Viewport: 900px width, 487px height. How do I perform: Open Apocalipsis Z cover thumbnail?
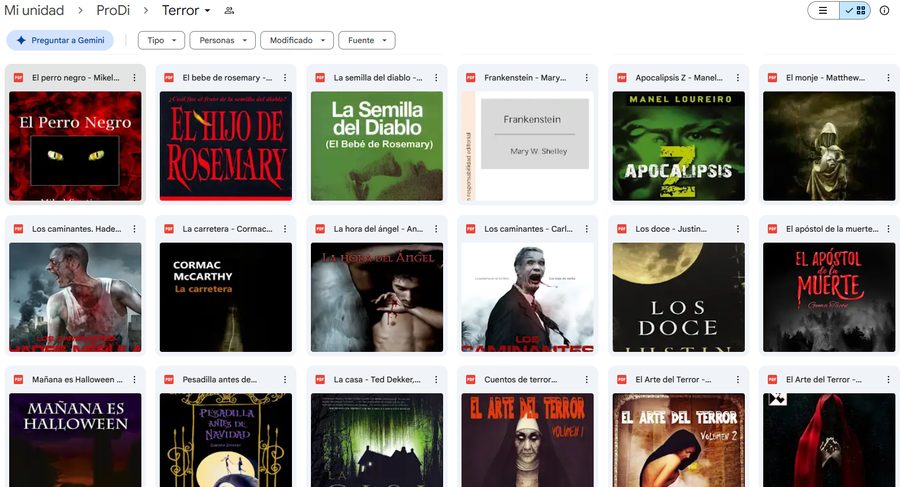coord(678,146)
